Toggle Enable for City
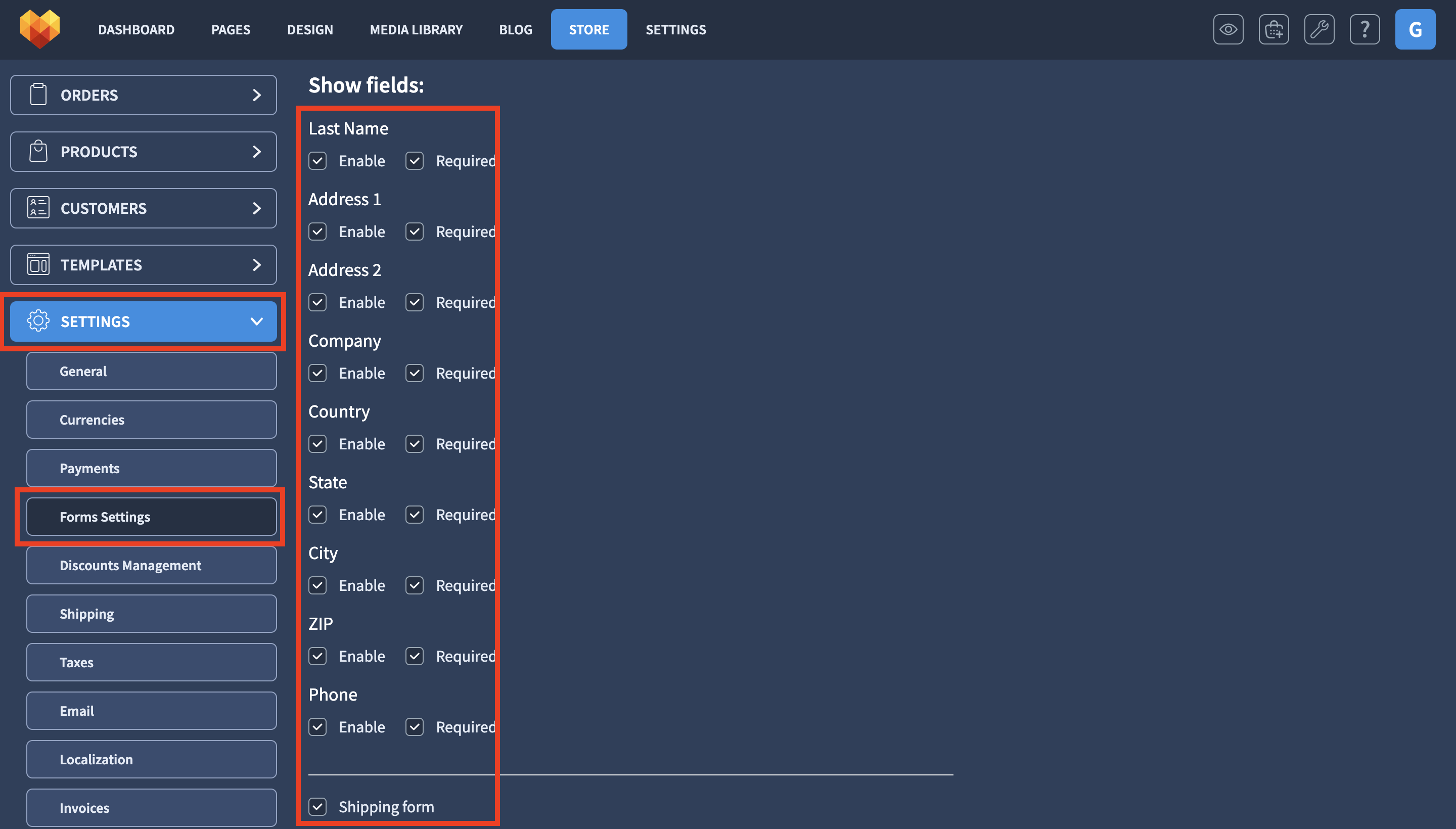 coord(317,585)
